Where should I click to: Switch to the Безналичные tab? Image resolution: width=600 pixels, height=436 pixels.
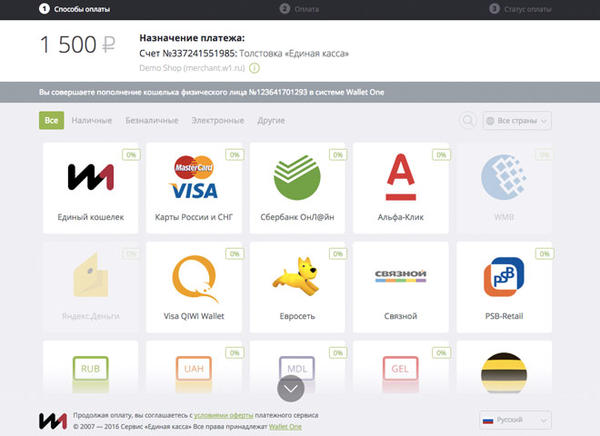click(x=152, y=121)
